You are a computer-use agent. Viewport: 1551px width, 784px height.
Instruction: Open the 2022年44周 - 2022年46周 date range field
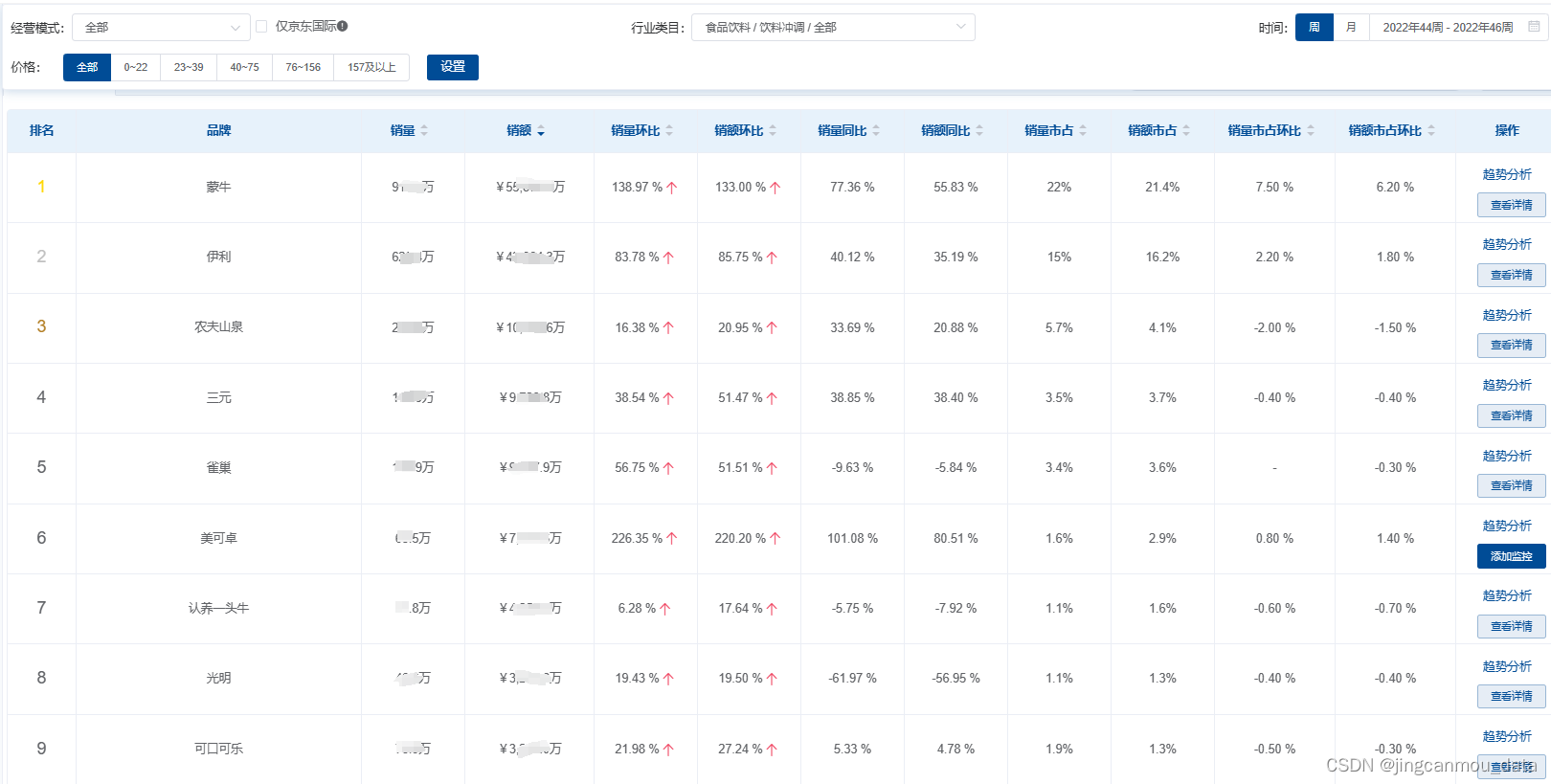point(1458,27)
